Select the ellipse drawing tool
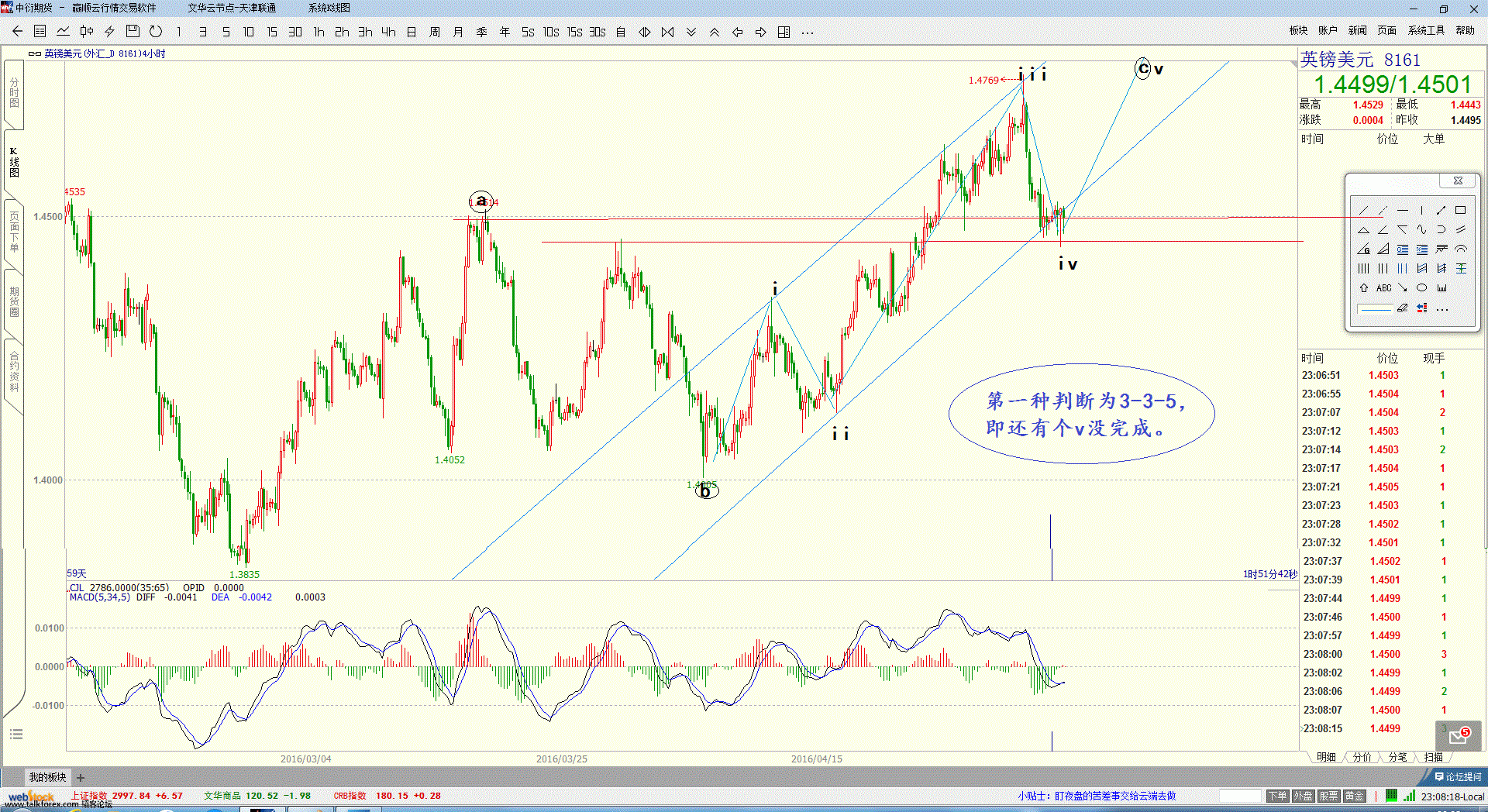 click(x=1422, y=287)
